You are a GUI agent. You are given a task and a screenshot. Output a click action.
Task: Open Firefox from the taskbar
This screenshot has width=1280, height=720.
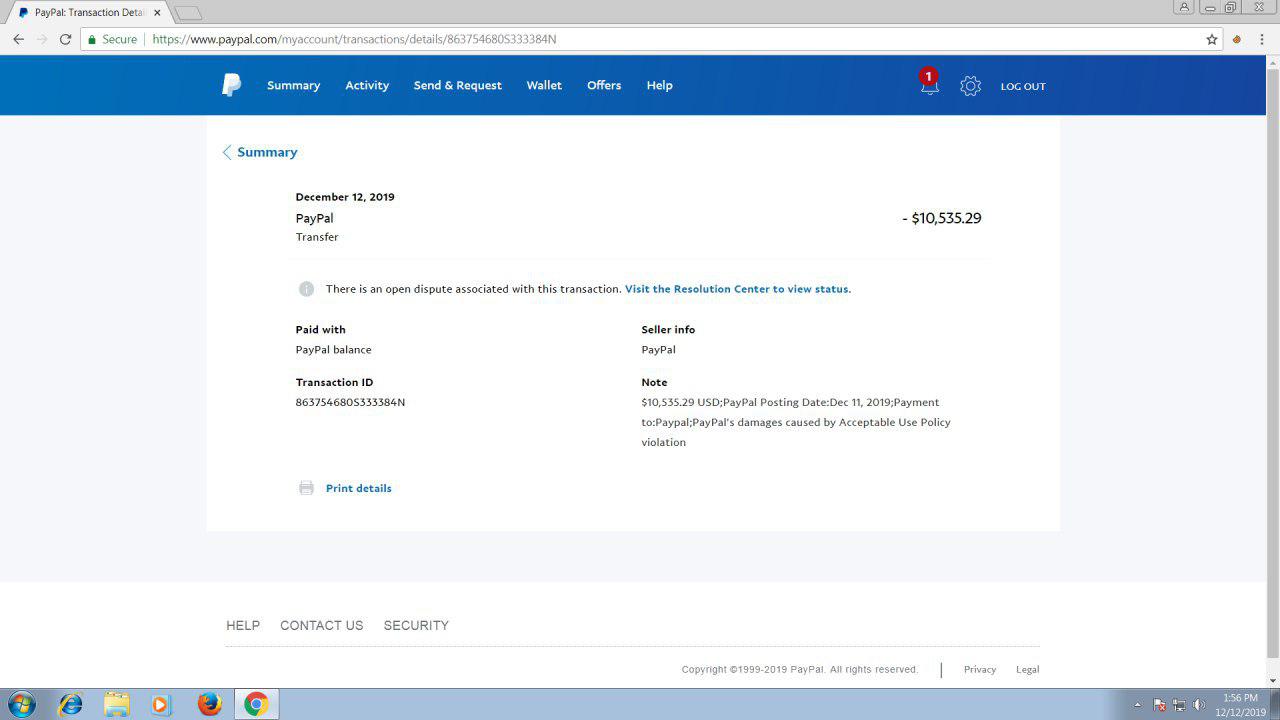[209, 704]
